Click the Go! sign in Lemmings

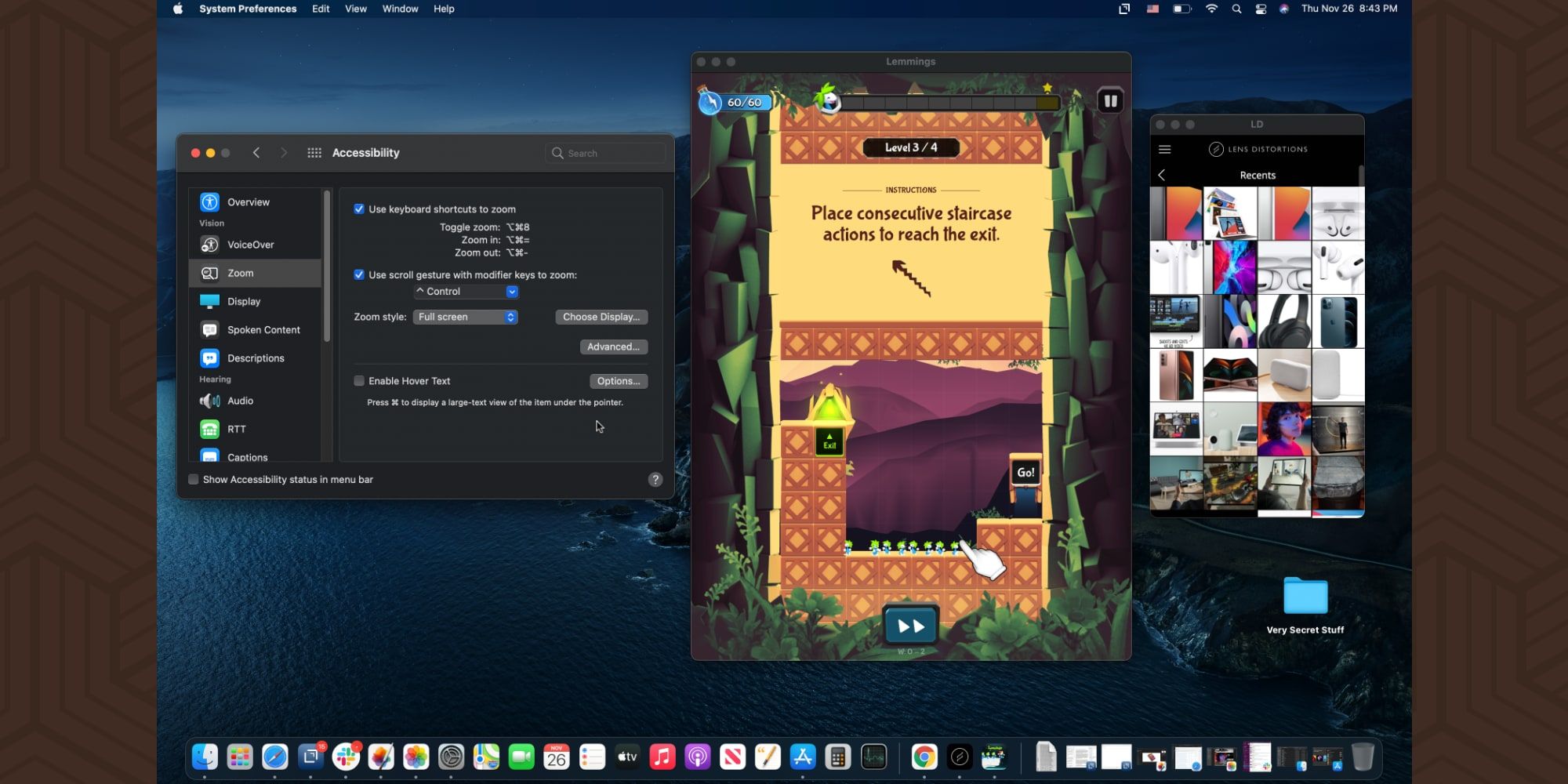click(x=1025, y=472)
